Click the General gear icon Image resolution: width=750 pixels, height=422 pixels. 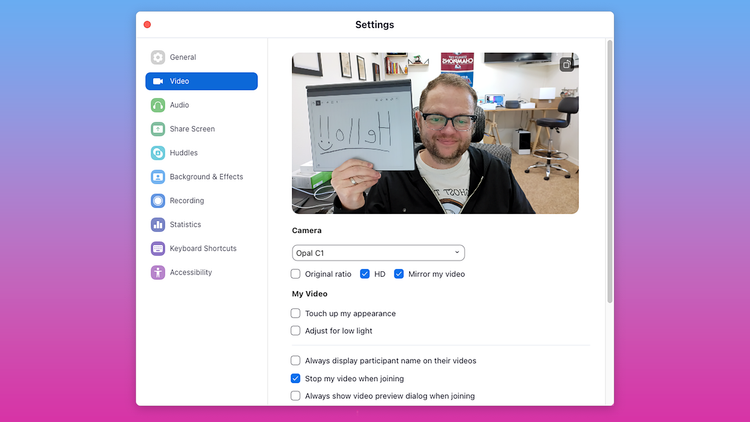[158, 57]
